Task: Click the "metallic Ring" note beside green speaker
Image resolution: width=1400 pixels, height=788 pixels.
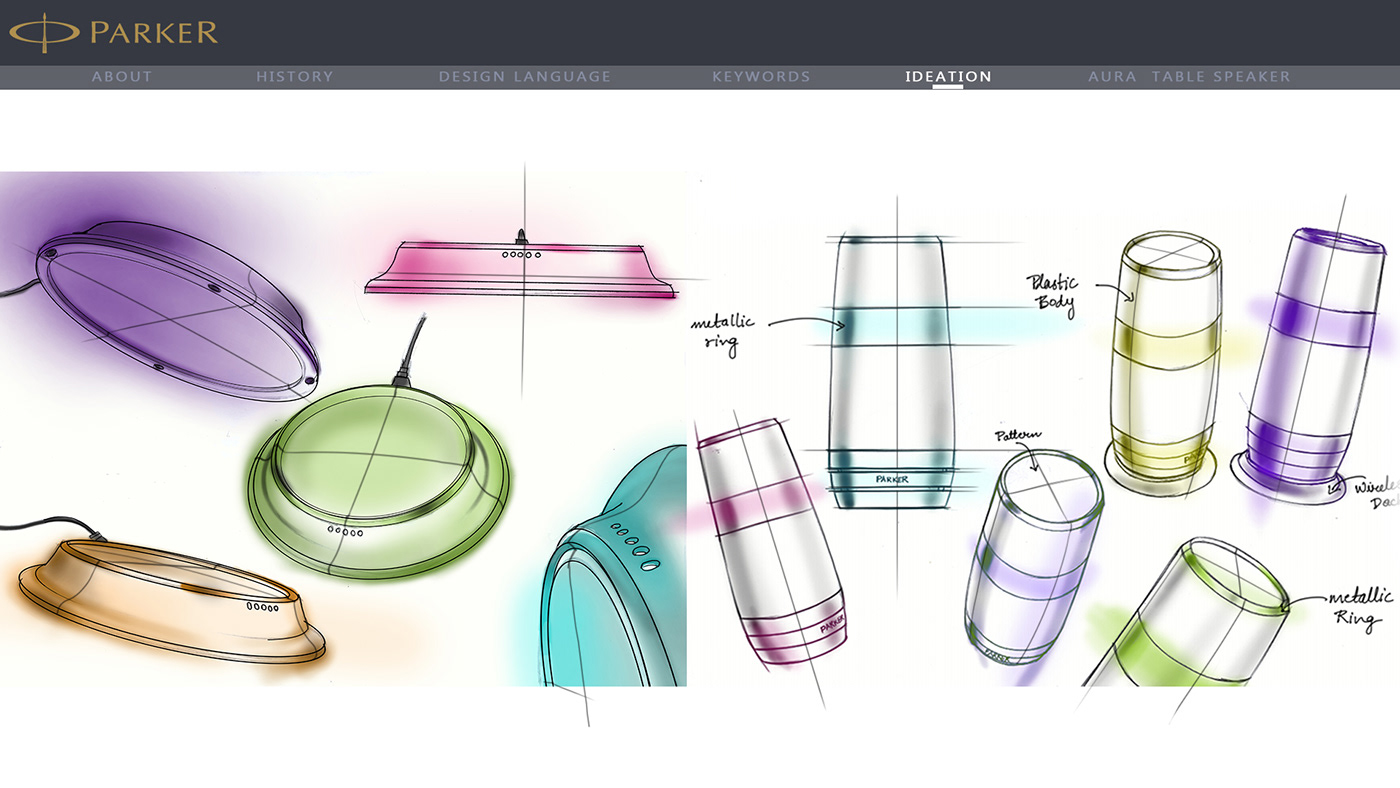Action: [x=1359, y=608]
